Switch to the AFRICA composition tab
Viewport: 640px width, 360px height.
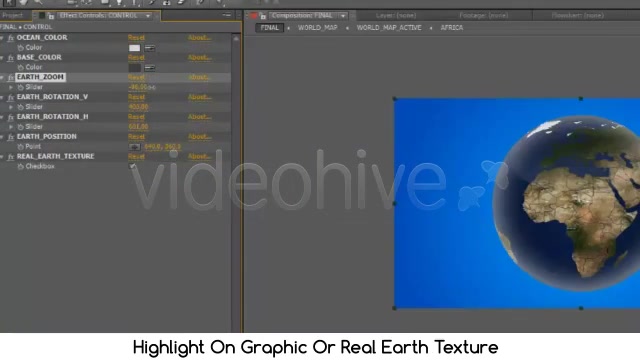pyautogui.click(x=451, y=28)
